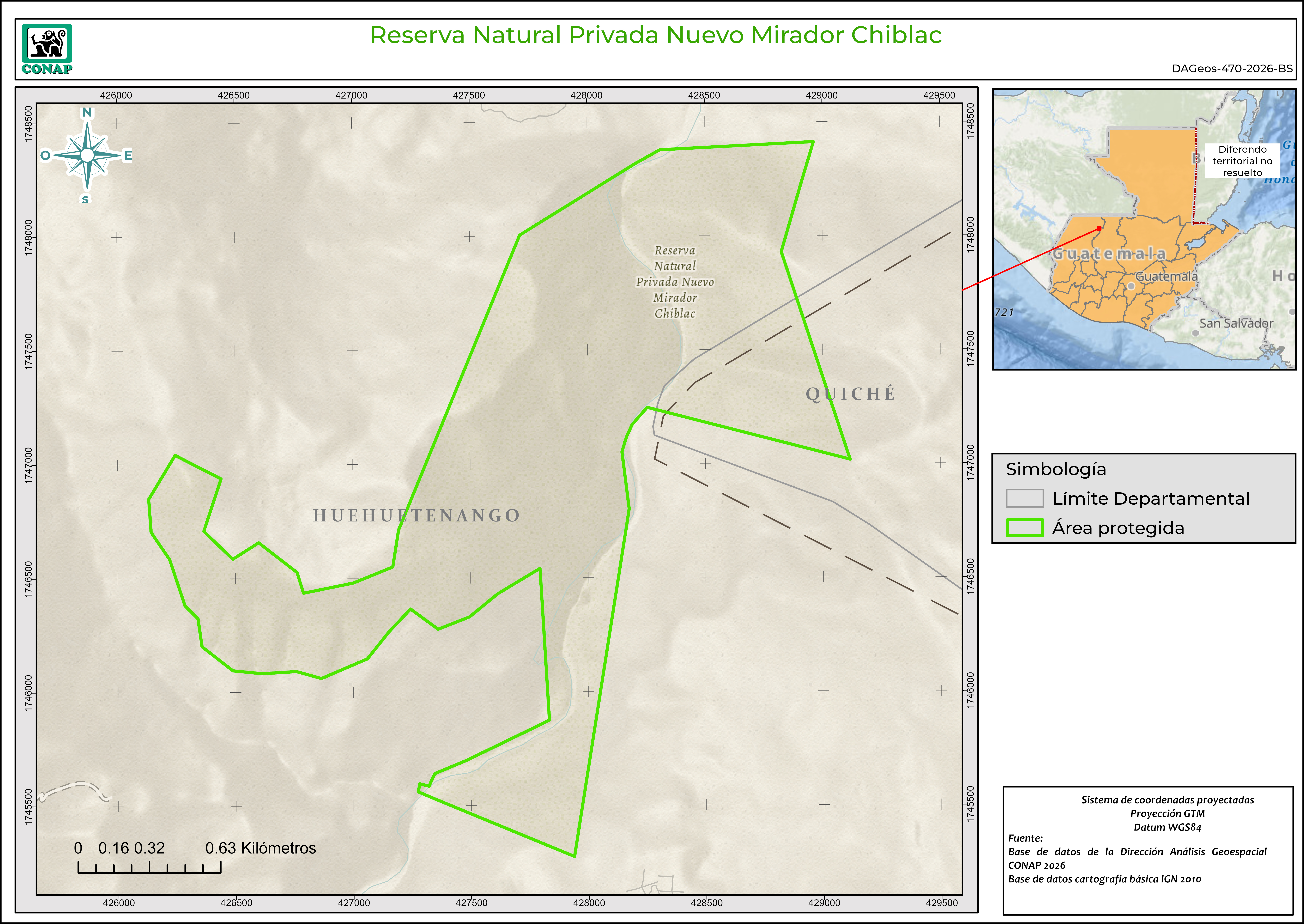Viewport: 1304px width, 924px height.
Task: Click the San Salvador label in inset
Action: click(x=1236, y=323)
